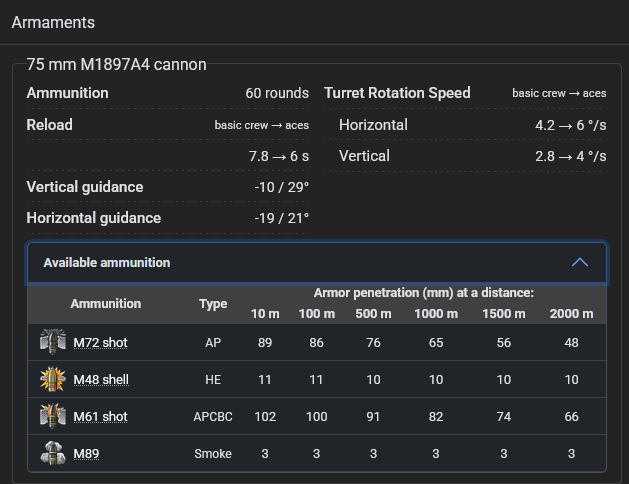Open the M89 link

[x=88, y=454]
